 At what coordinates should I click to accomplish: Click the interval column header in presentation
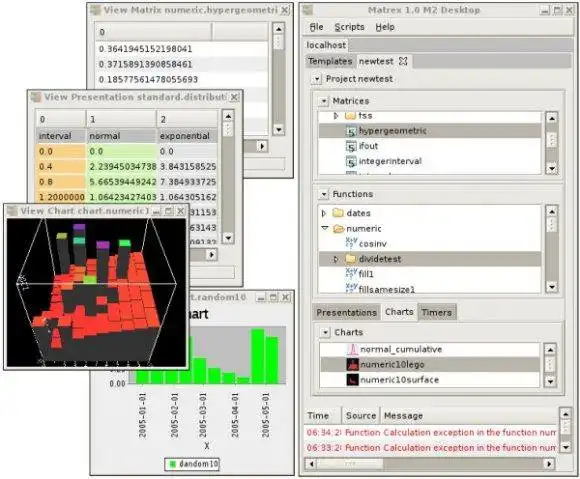pyautogui.click(x=61, y=136)
